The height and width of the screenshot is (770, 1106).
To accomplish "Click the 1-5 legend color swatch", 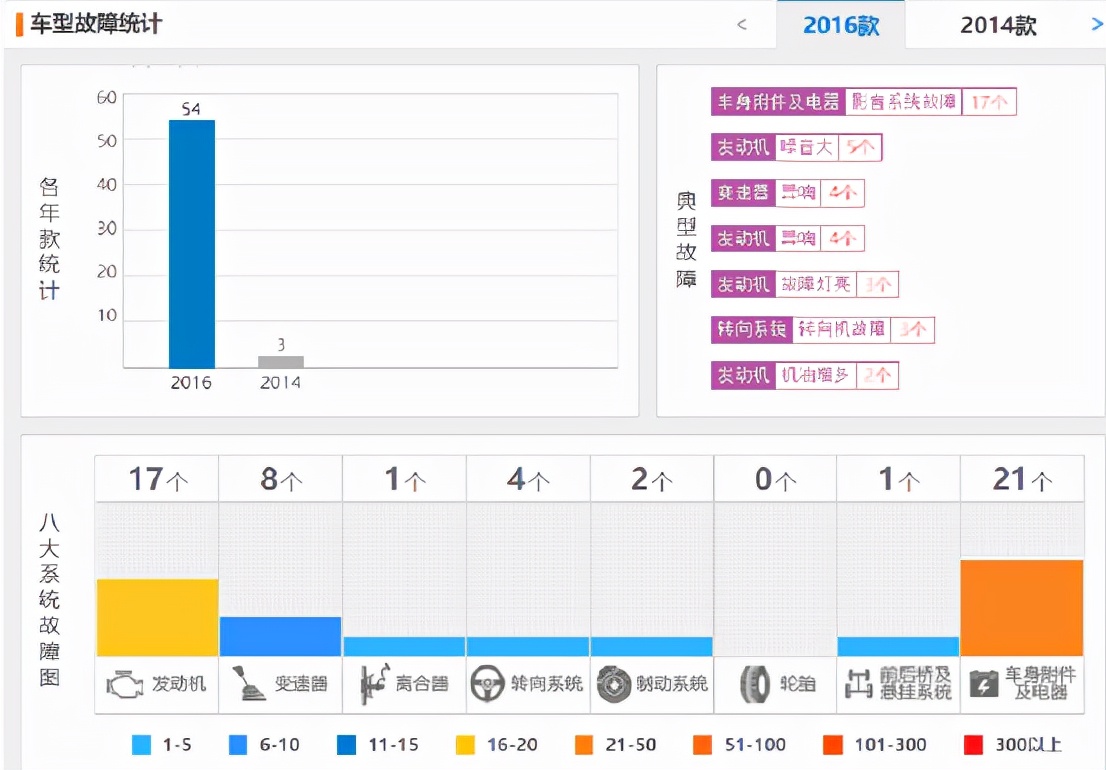I will point(142,745).
